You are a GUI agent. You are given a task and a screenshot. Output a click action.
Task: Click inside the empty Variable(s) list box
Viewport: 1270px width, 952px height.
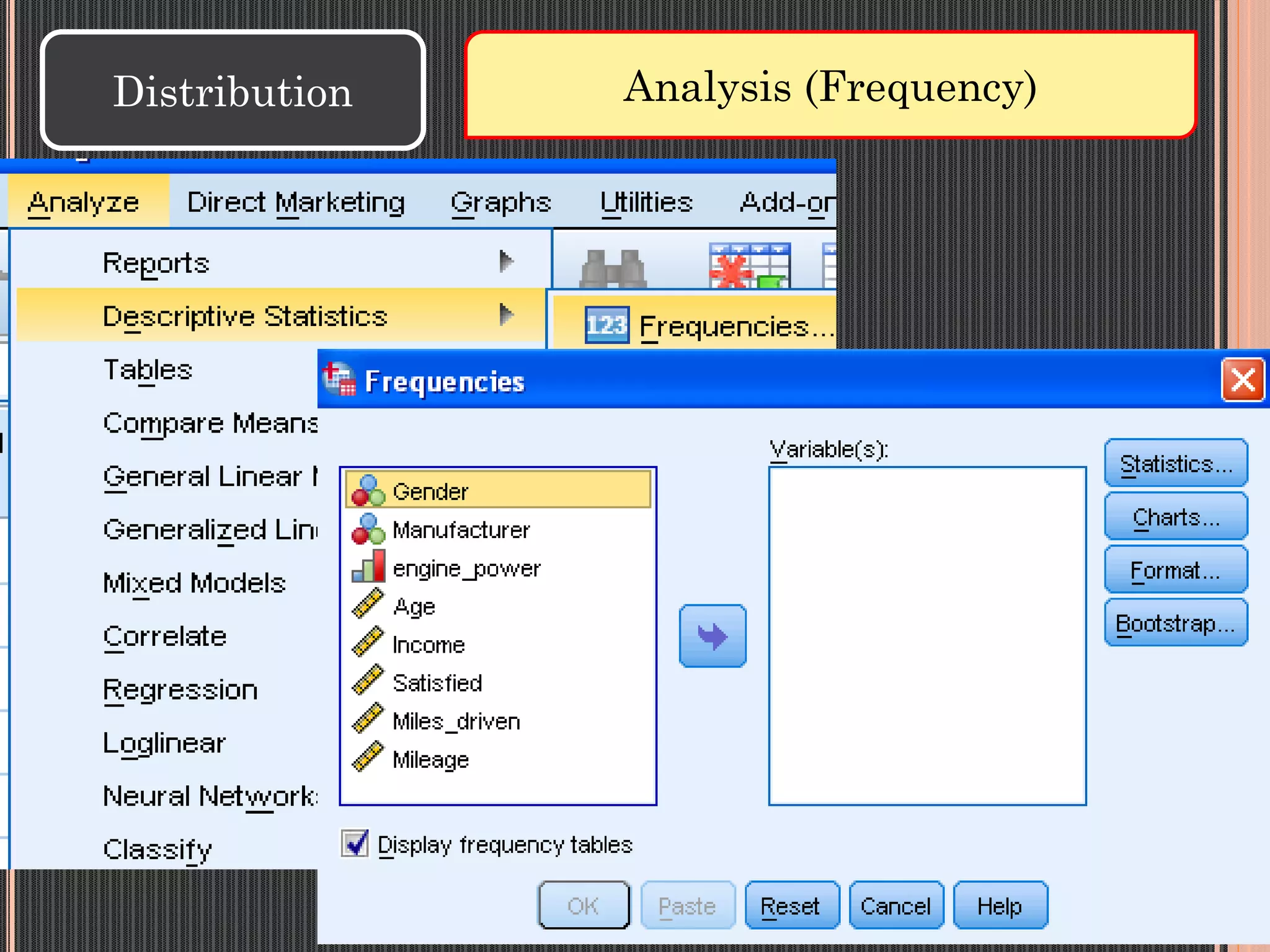[x=928, y=636]
